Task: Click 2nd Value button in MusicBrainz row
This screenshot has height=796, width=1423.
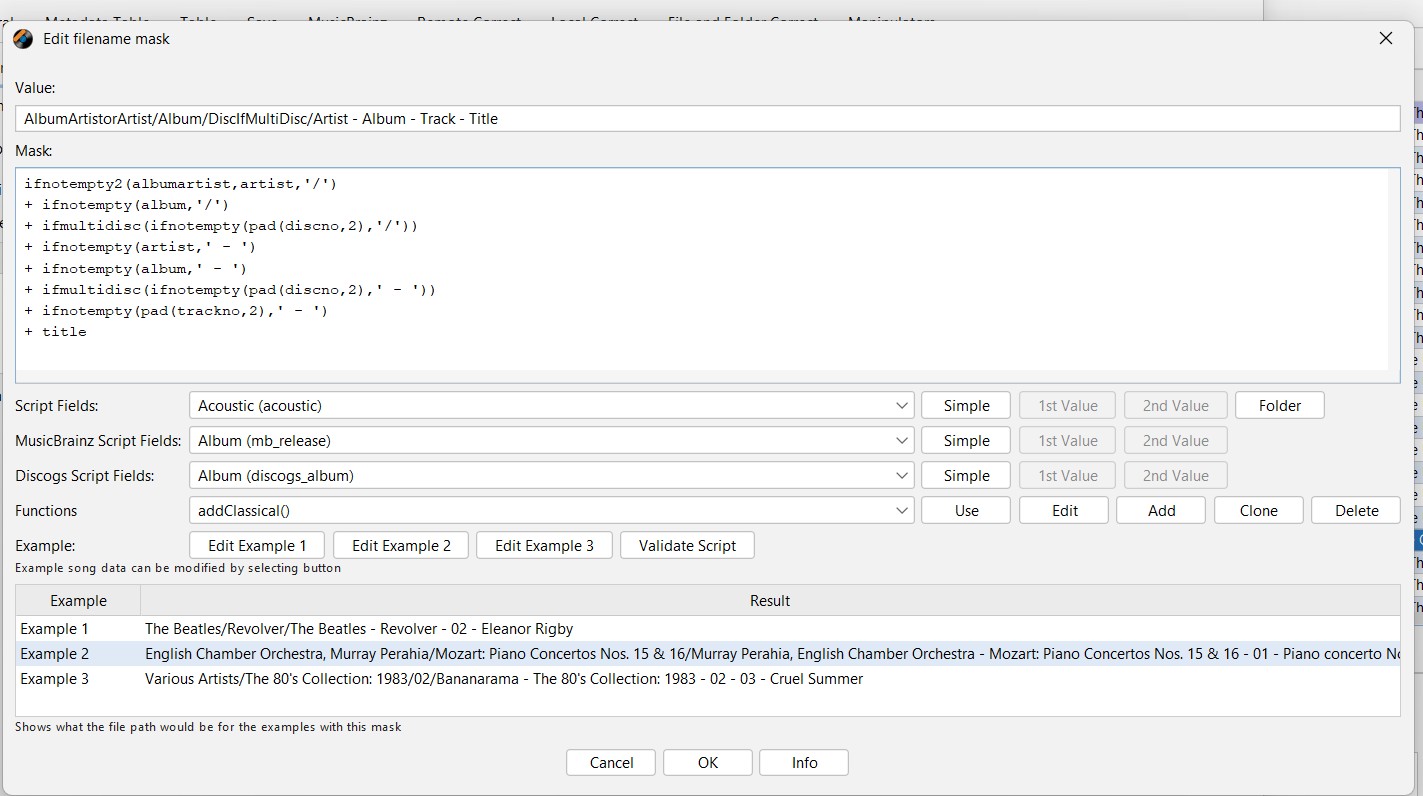Action: [1176, 440]
